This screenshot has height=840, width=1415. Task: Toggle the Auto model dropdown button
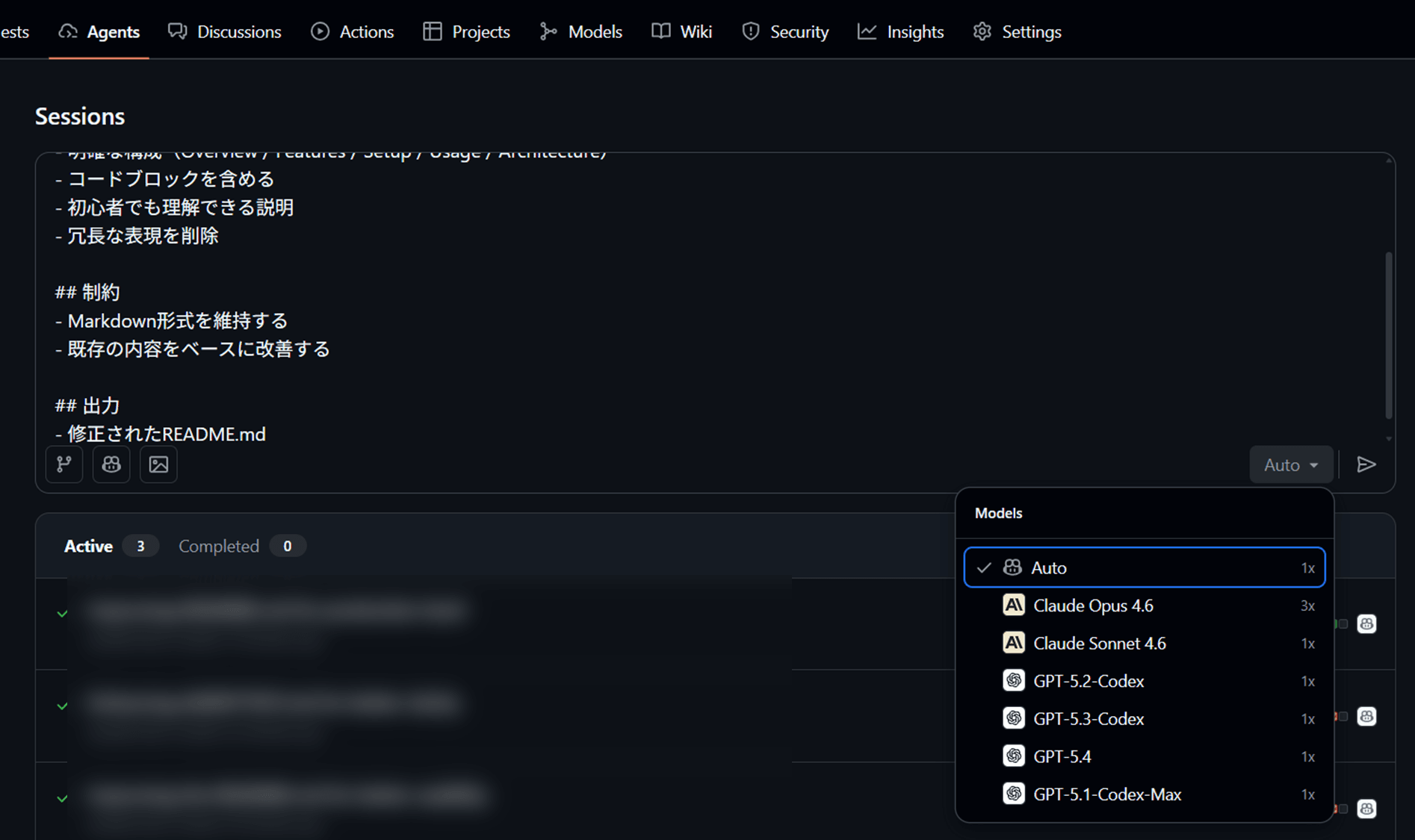[x=1291, y=464]
